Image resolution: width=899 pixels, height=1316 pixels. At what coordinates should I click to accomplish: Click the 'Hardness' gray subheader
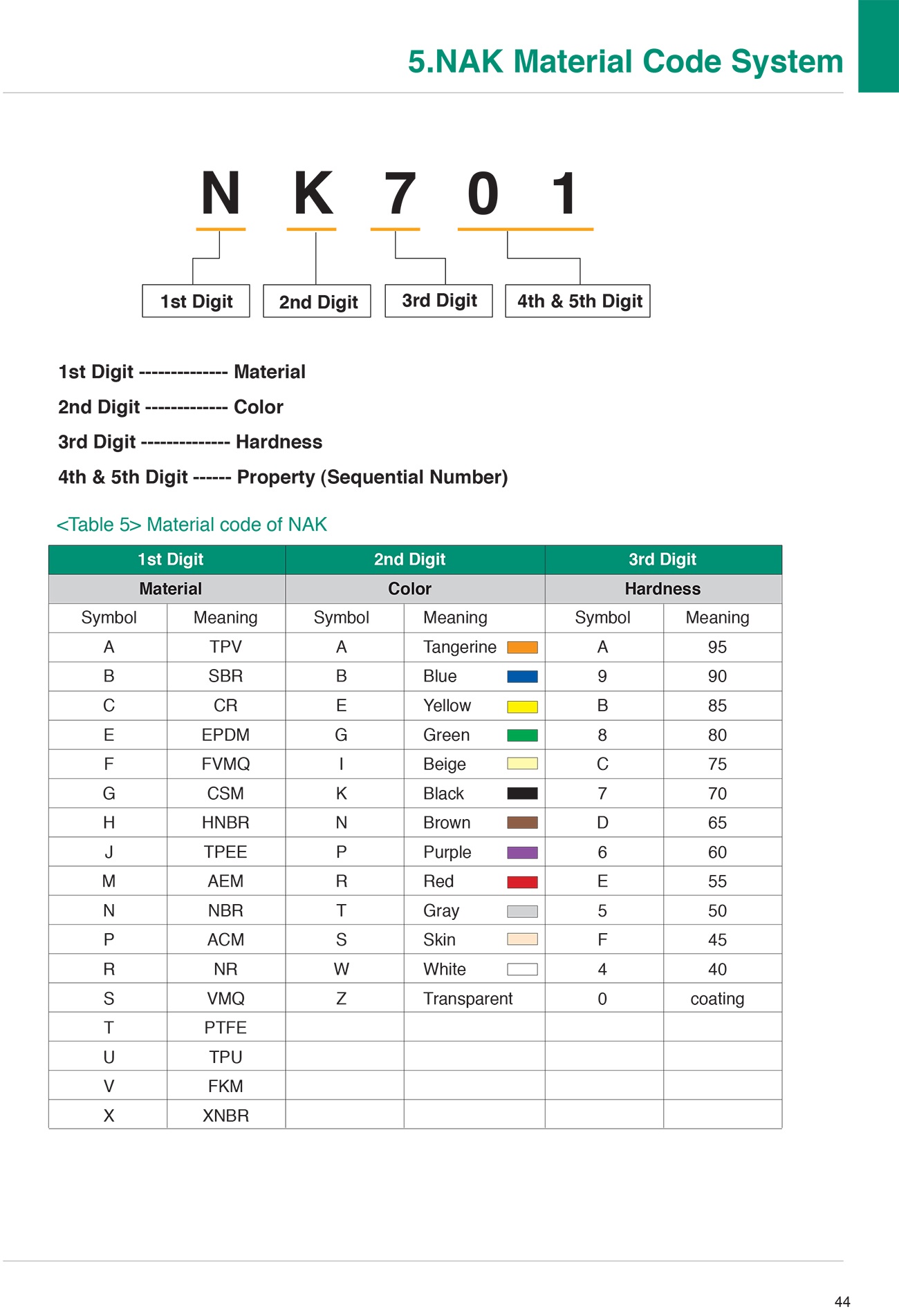coord(663,589)
